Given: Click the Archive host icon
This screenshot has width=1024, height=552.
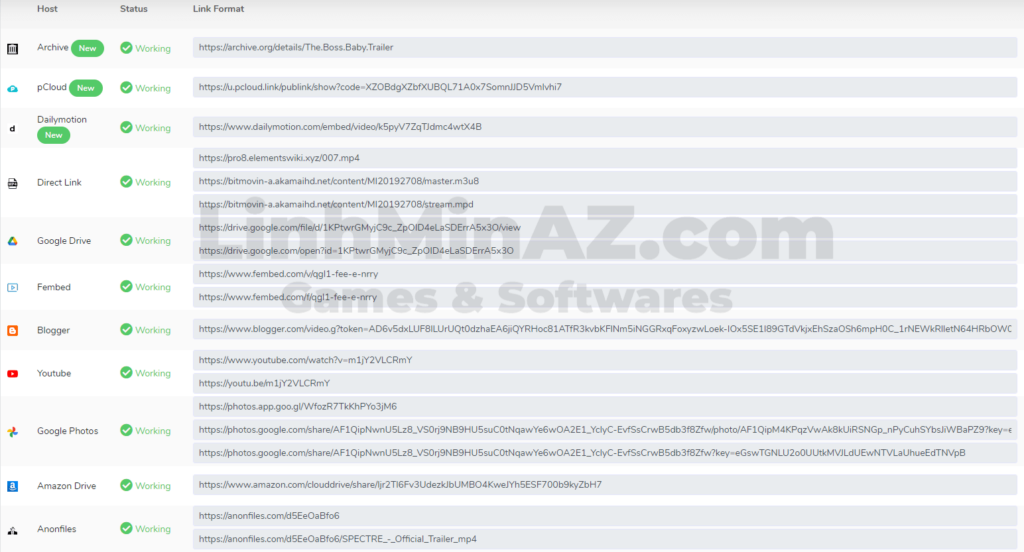Looking at the screenshot, I should coord(12,48).
